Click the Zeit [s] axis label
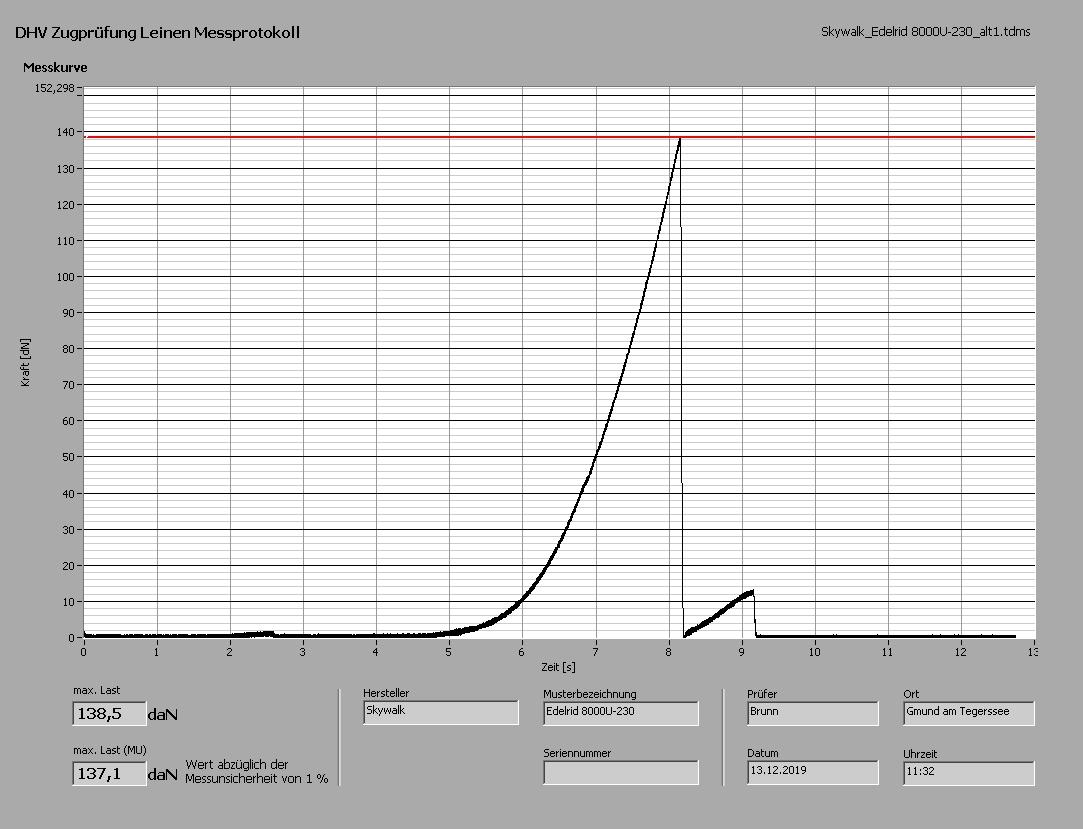Image resolution: width=1083 pixels, height=829 pixels. tap(558, 667)
